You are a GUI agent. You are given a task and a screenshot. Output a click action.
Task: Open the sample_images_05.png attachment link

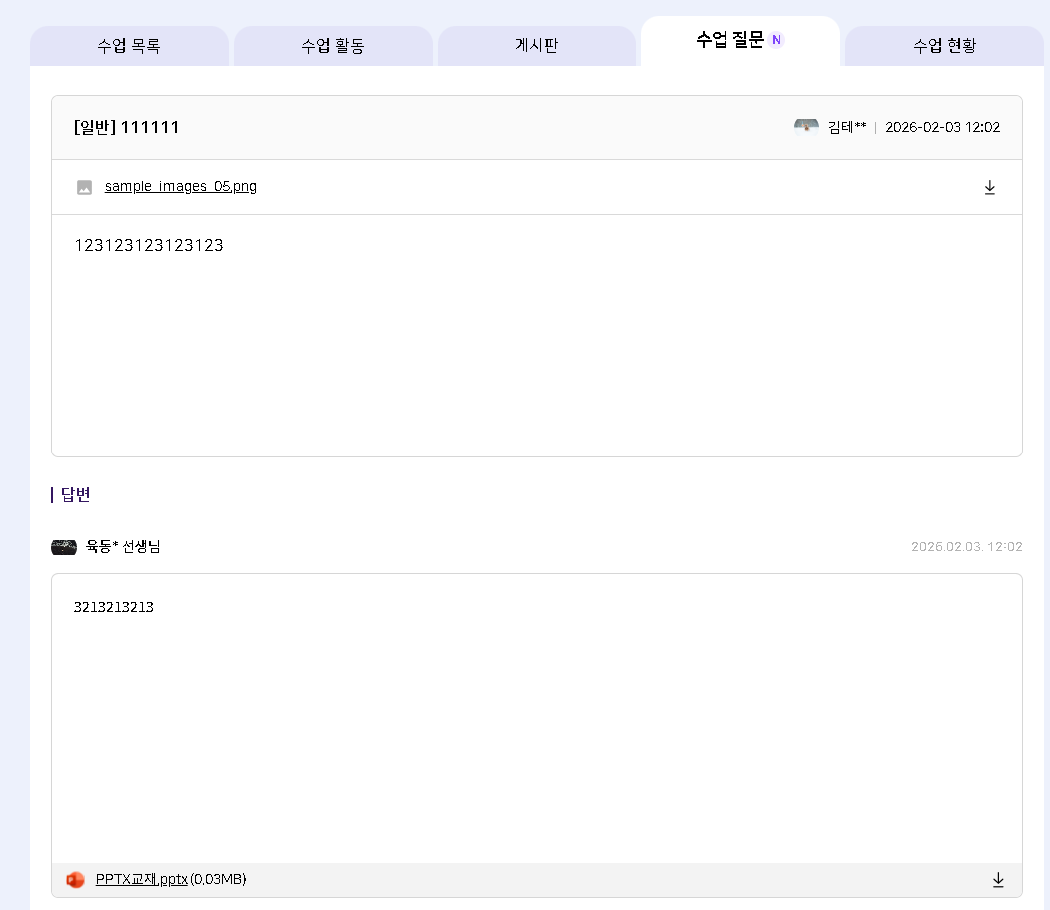pos(180,186)
